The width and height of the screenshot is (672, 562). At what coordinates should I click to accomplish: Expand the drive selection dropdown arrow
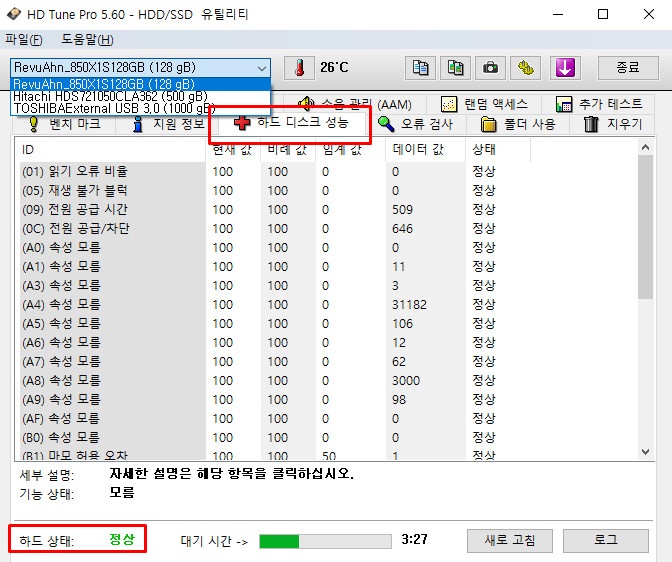click(261, 68)
